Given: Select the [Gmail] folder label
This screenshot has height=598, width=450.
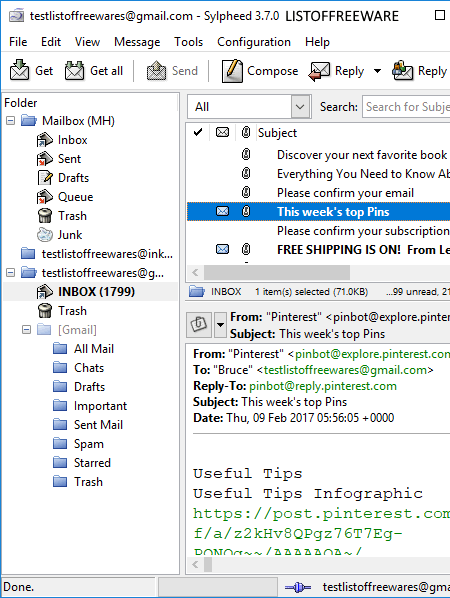Looking at the screenshot, I should click(77, 330).
